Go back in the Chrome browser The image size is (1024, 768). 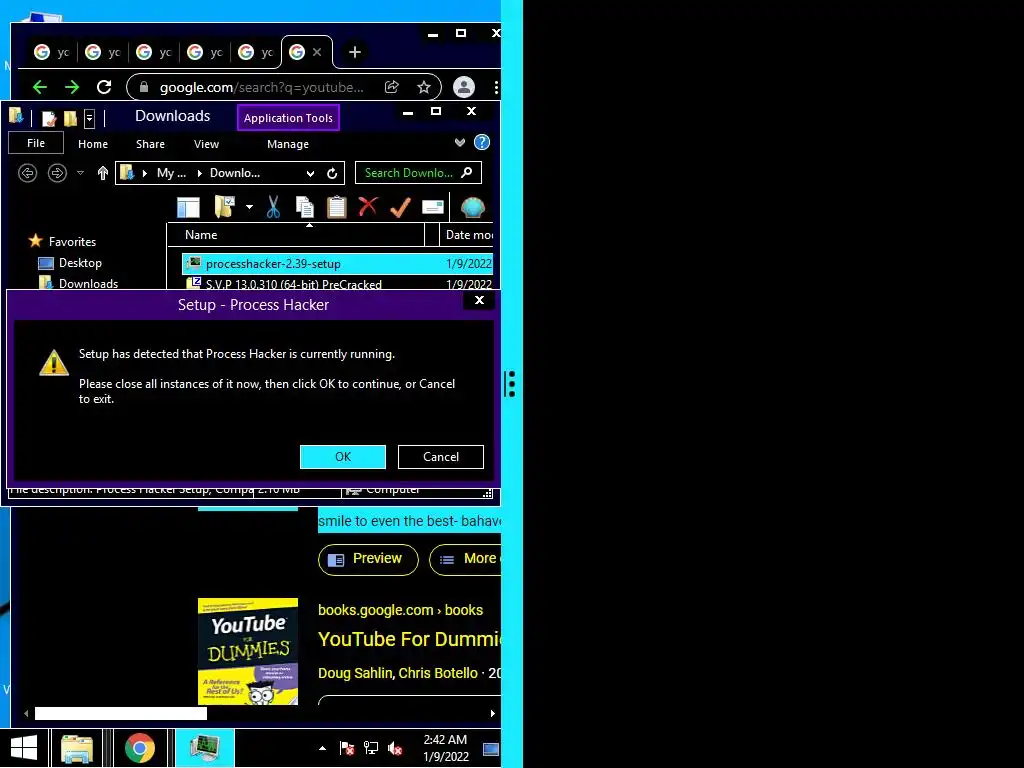pos(40,87)
